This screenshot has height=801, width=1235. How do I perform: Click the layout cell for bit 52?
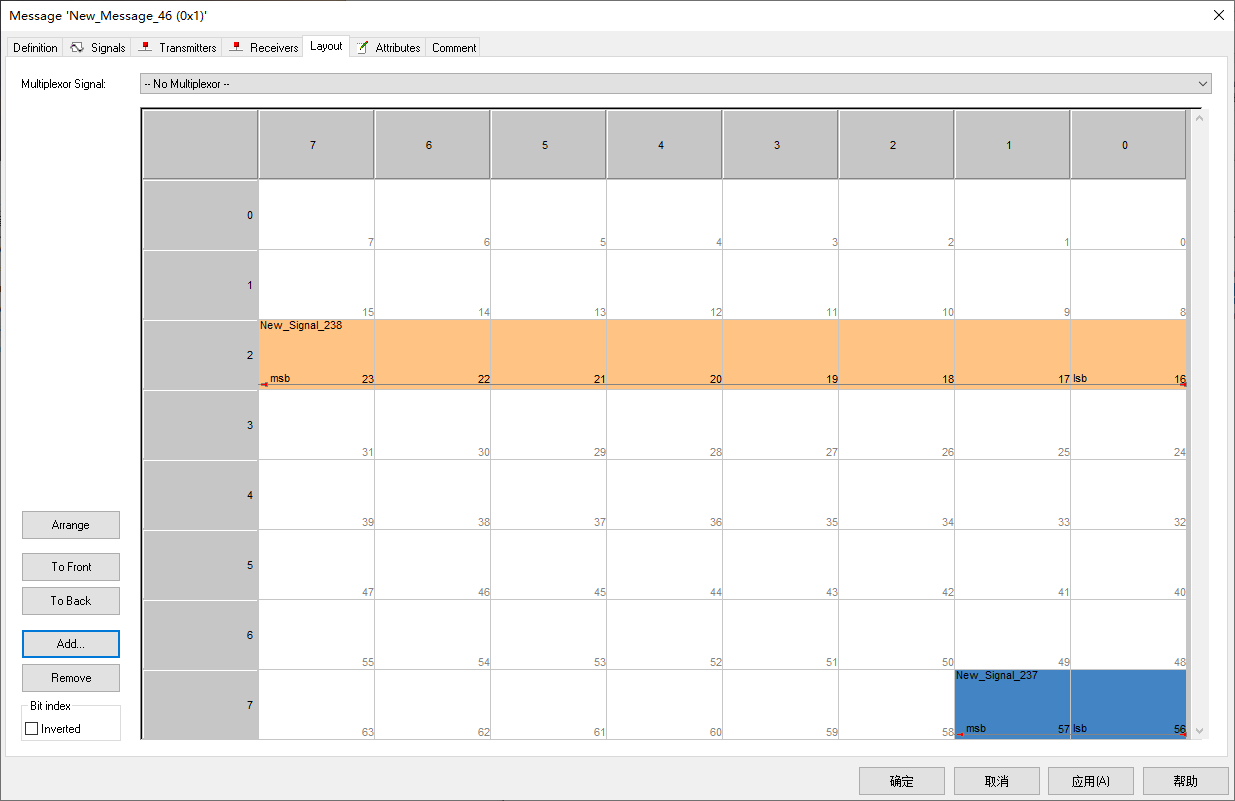tap(664, 635)
